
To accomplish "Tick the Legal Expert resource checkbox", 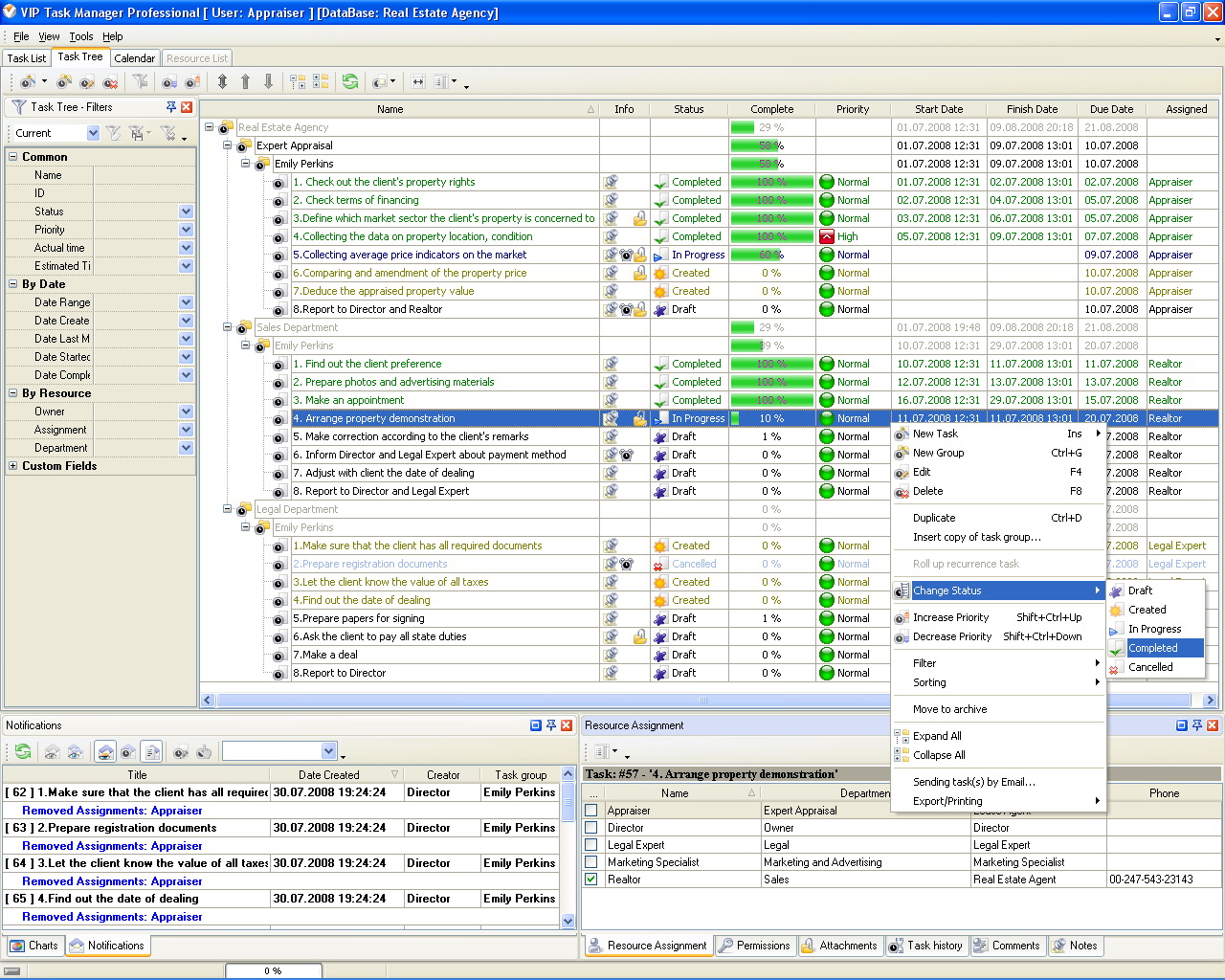I will click(591, 845).
